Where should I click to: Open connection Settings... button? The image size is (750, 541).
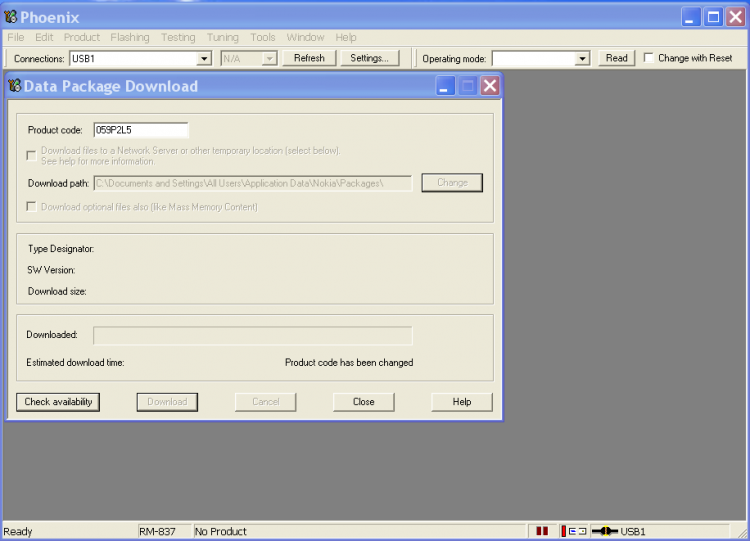[369, 58]
